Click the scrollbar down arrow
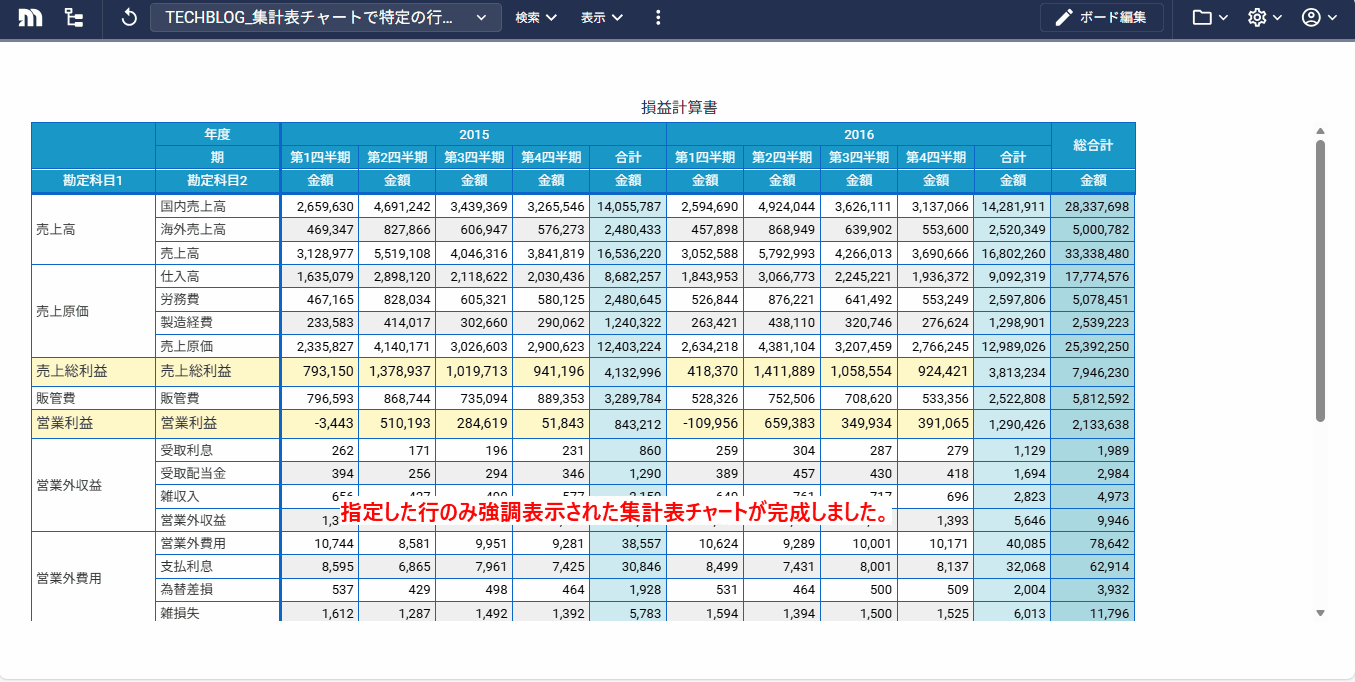The width and height of the screenshot is (1355, 682). [x=1320, y=612]
